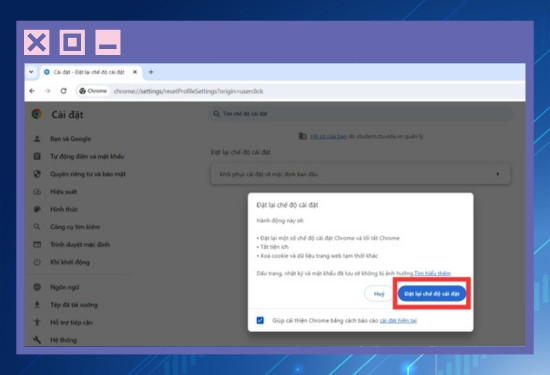This screenshot has height=375, width=550.
Task: Click the Xoá cookie bullet text
Action: point(317,255)
